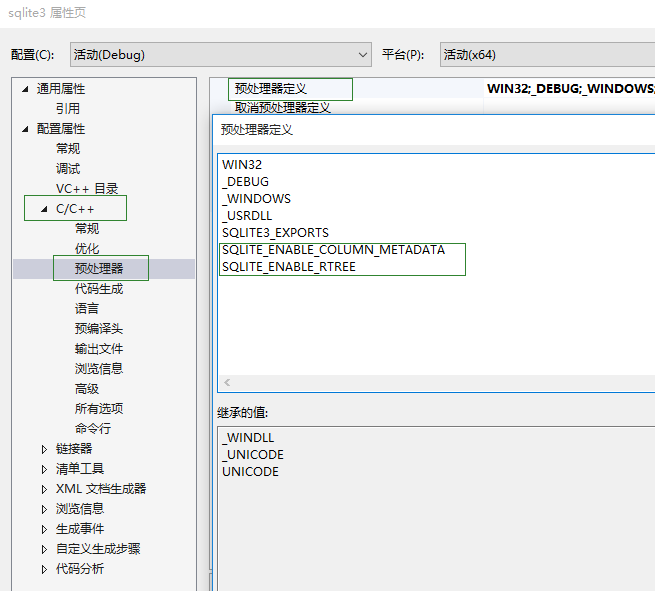Select the 通用属性 tree item label
This screenshot has width=655, height=591.
click(61, 89)
